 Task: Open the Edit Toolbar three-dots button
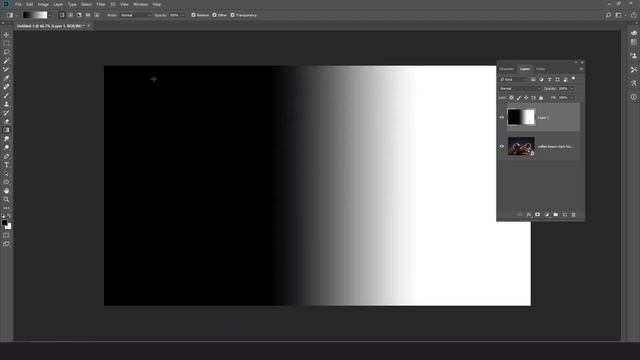click(6, 208)
